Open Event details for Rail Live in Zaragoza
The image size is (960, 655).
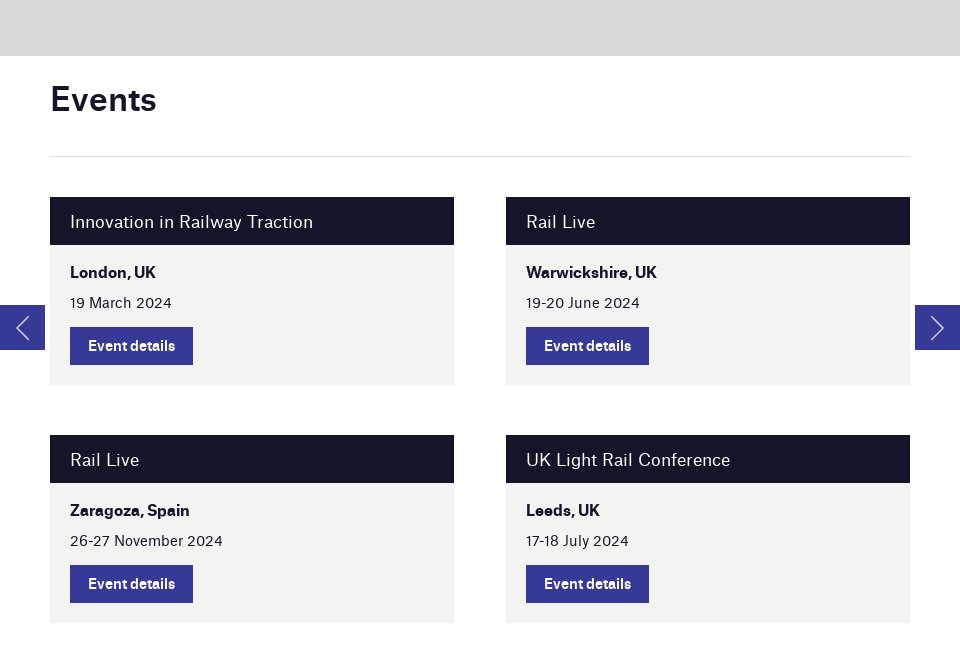131,583
